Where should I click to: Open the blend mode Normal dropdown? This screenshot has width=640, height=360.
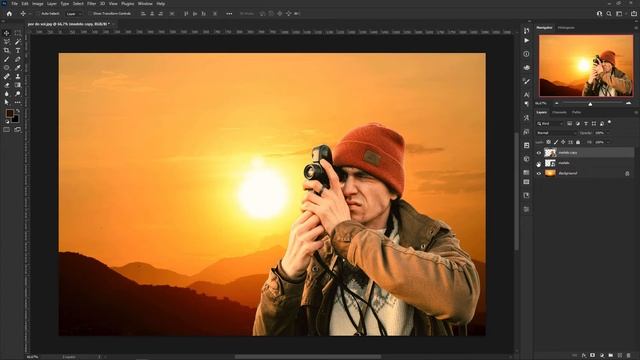(x=556, y=133)
